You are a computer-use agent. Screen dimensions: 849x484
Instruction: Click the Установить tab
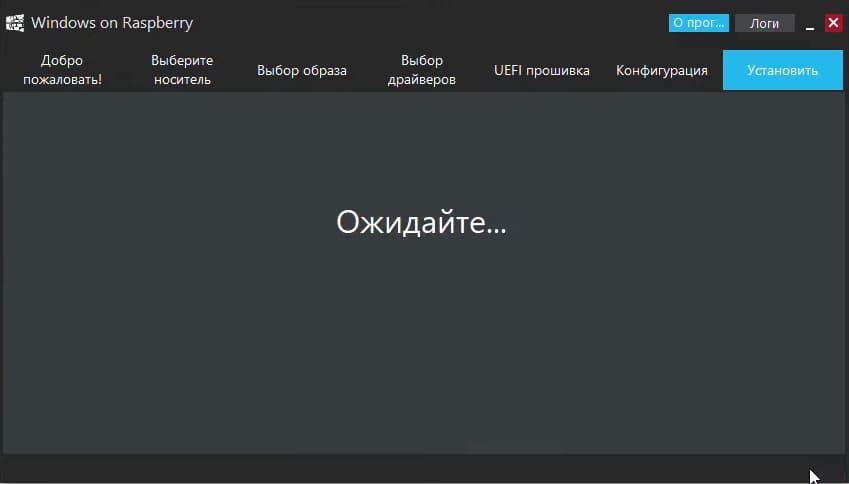pyautogui.click(x=782, y=70)
